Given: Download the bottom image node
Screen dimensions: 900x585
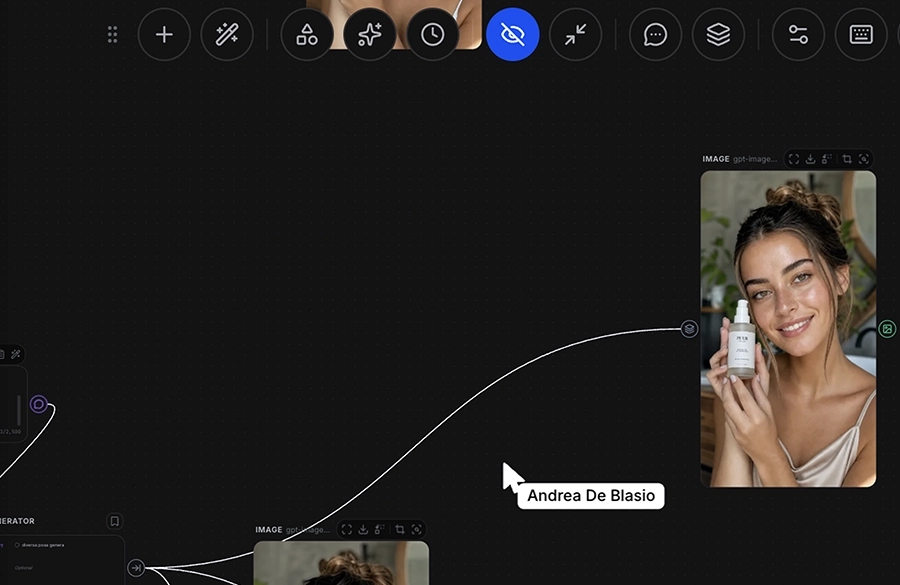Looking at the screenshot, I should point(363,529).
